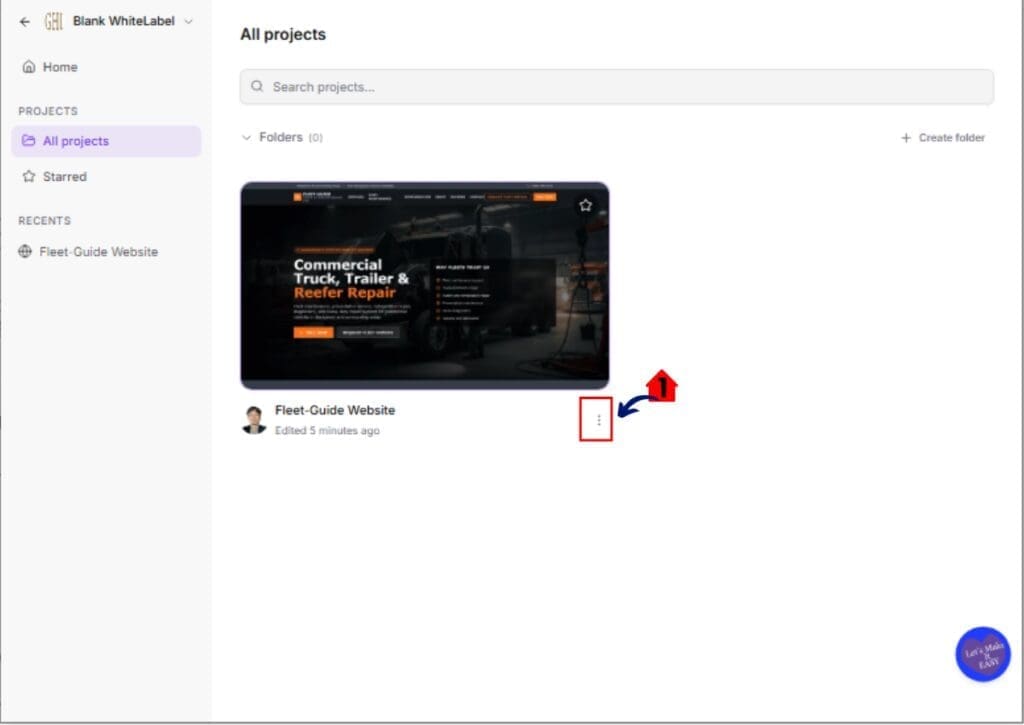Click the All projects page heading
This screenshot has height=725, width=1024.
coord(283,35)
